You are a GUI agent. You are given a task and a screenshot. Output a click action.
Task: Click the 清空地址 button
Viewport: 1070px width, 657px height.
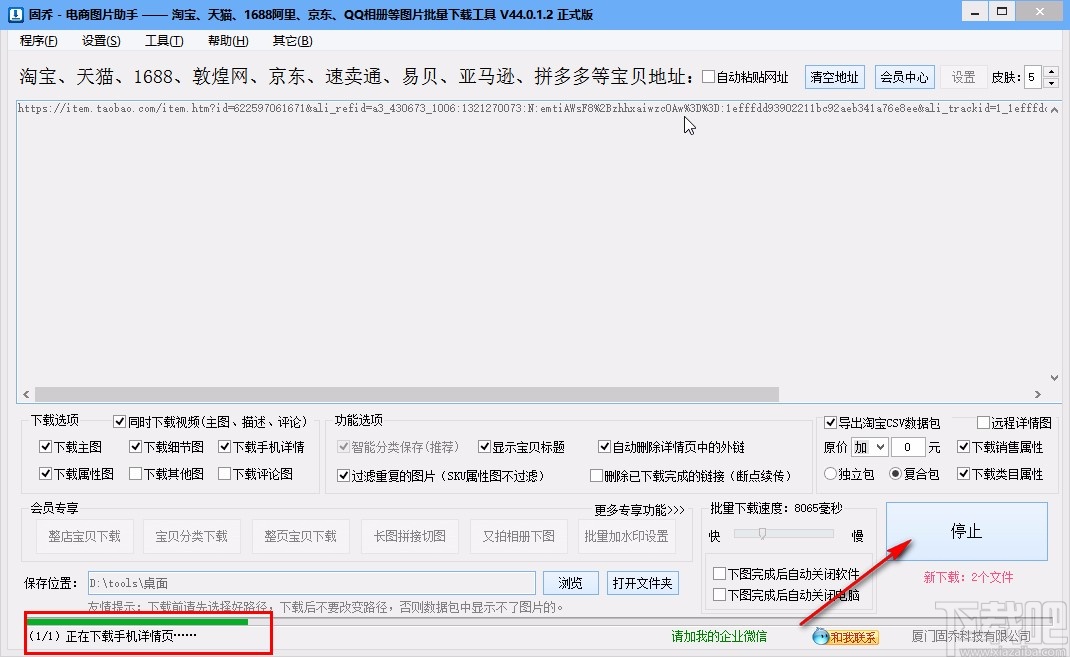pyautogui.click(x=835, y=77)
